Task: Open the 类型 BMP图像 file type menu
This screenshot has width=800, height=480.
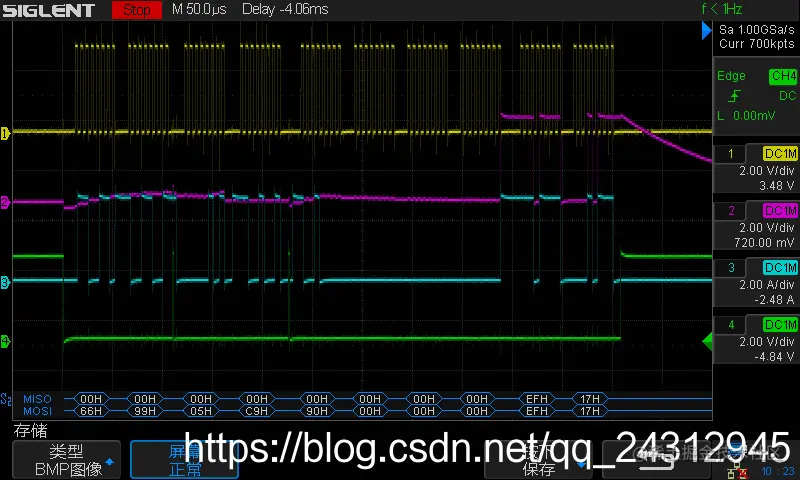Action: point(67,460)
